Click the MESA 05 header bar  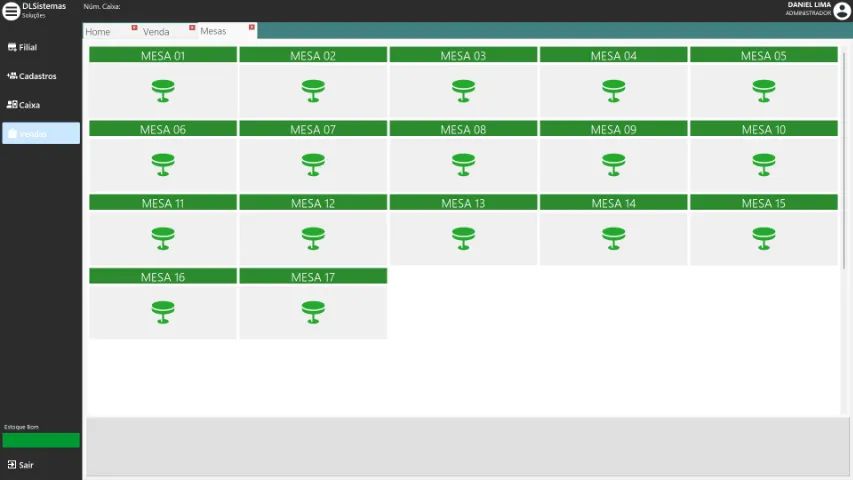(763, 55)
